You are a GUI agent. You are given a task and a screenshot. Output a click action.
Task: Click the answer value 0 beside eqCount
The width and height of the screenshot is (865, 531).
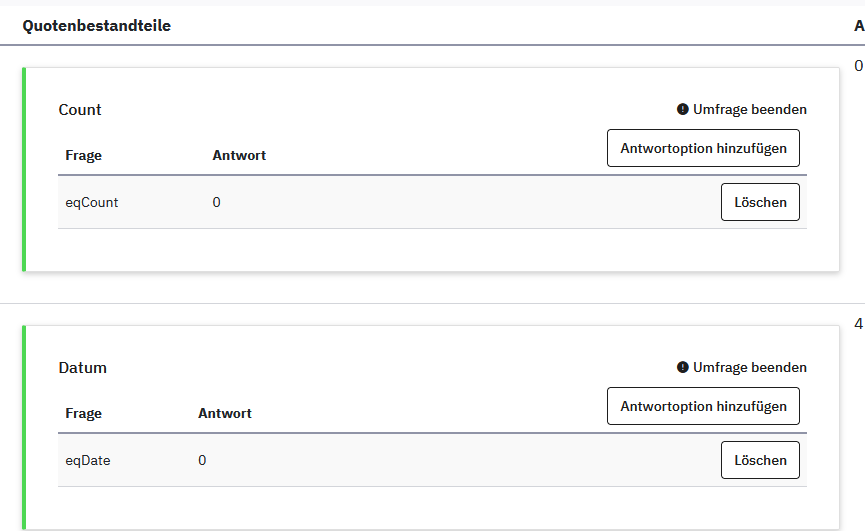[217, 202]
